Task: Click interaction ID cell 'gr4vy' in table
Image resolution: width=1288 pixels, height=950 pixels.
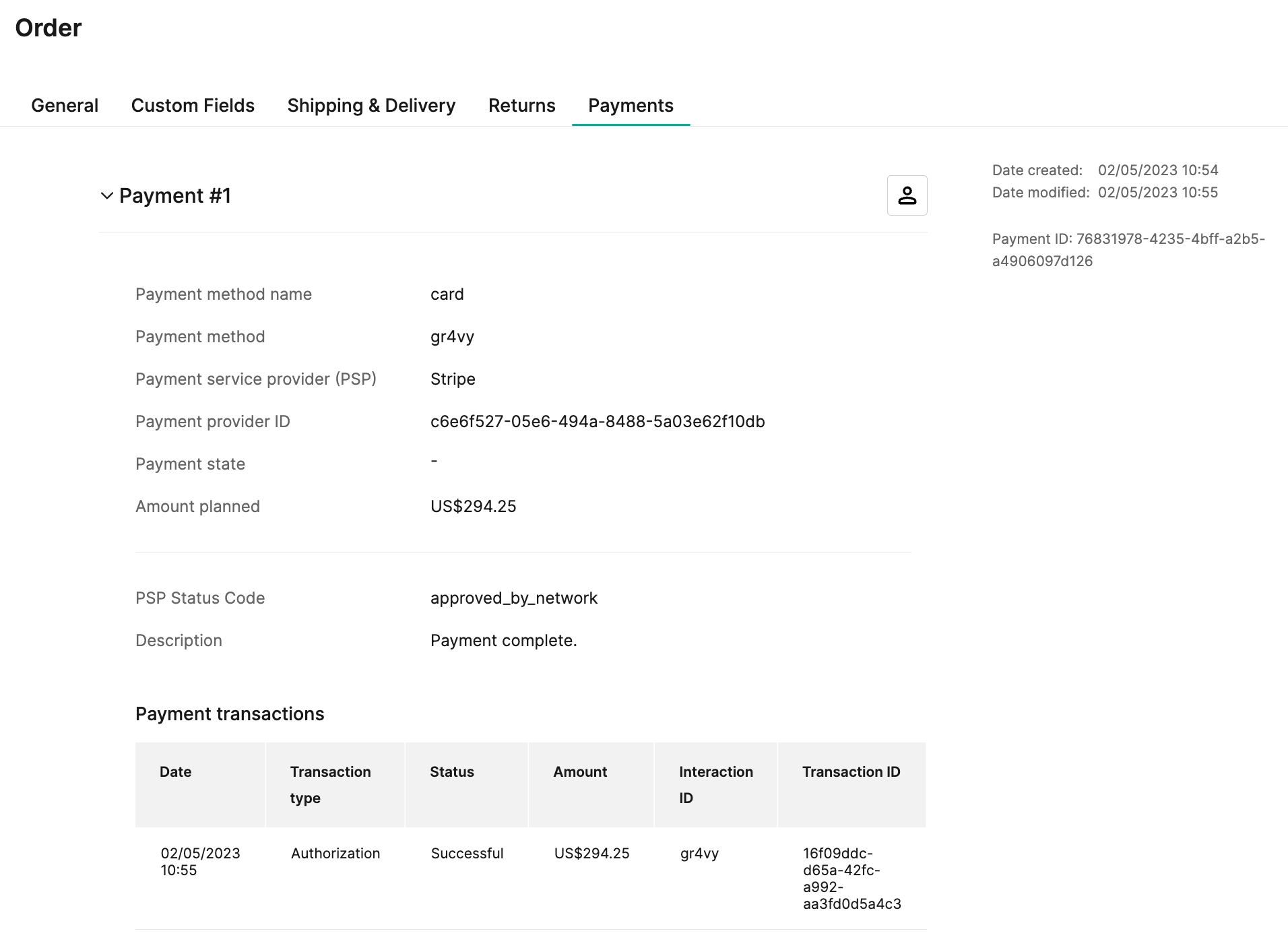Action: (x=699, y=854)
